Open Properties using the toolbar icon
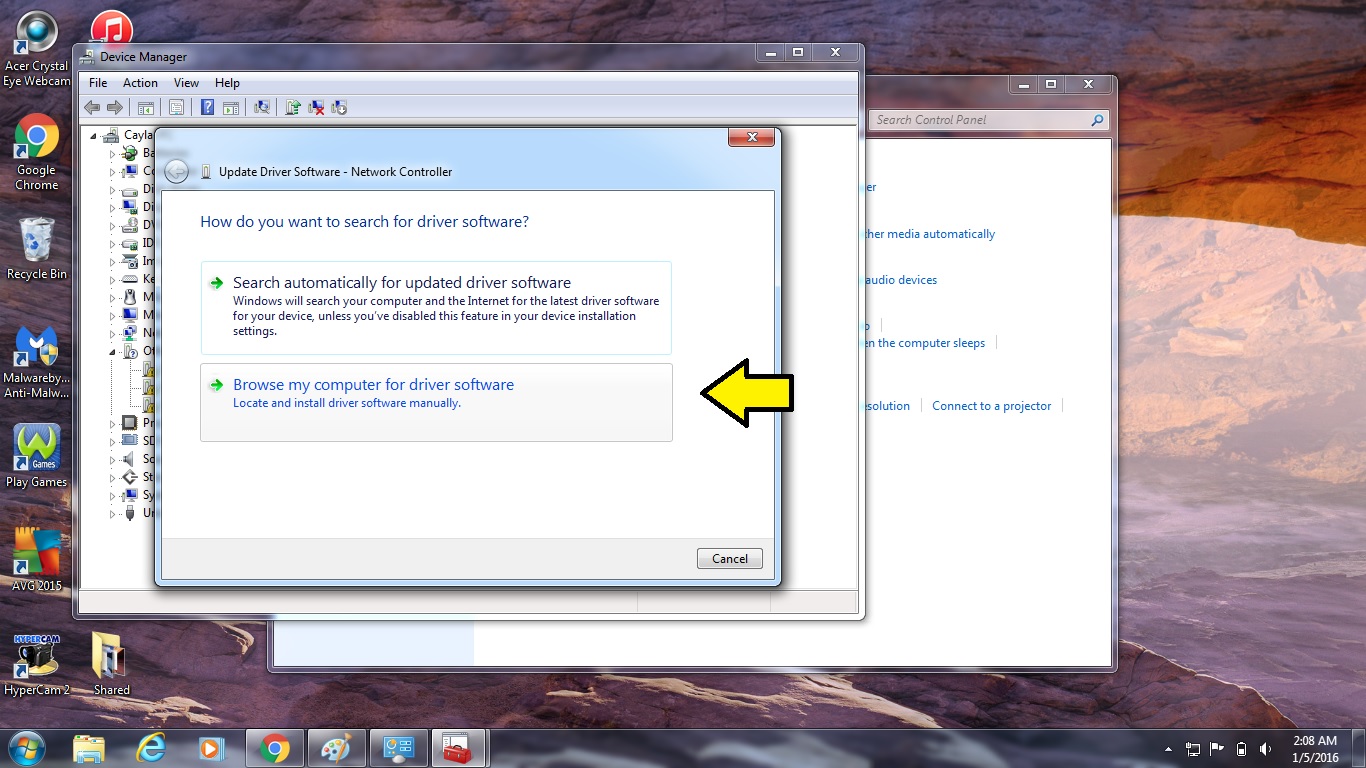This screenshot has width=1366, height=768. tap(177, 107)
